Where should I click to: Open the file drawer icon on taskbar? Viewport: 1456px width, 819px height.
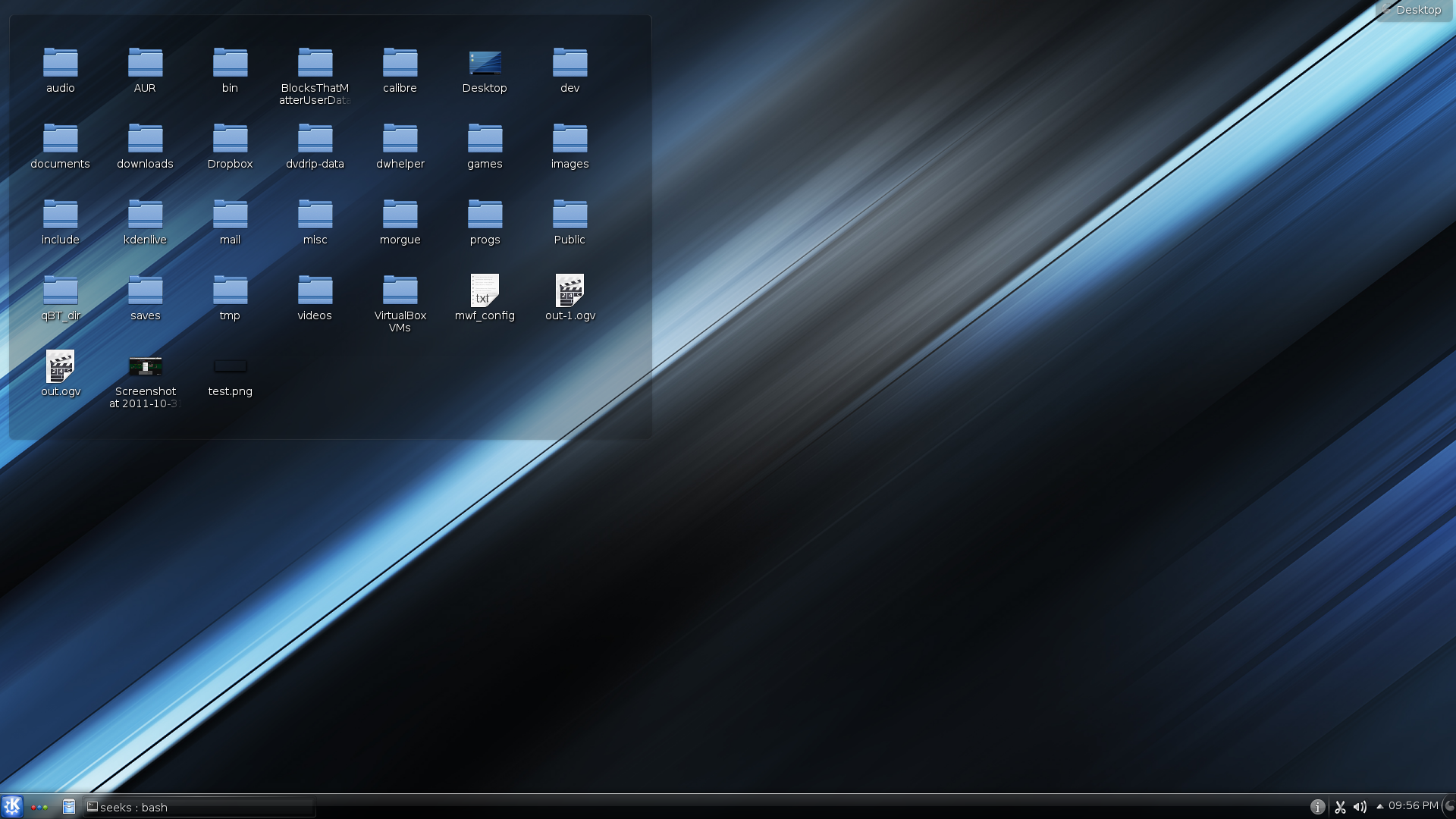68,806
